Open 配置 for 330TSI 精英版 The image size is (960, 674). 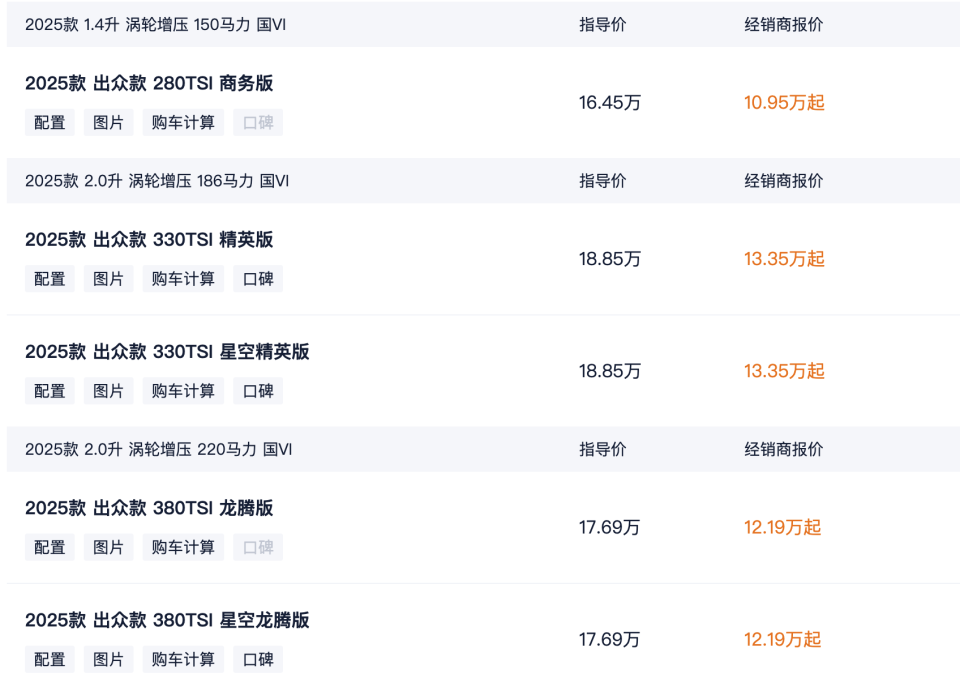[x=50, y=279]
